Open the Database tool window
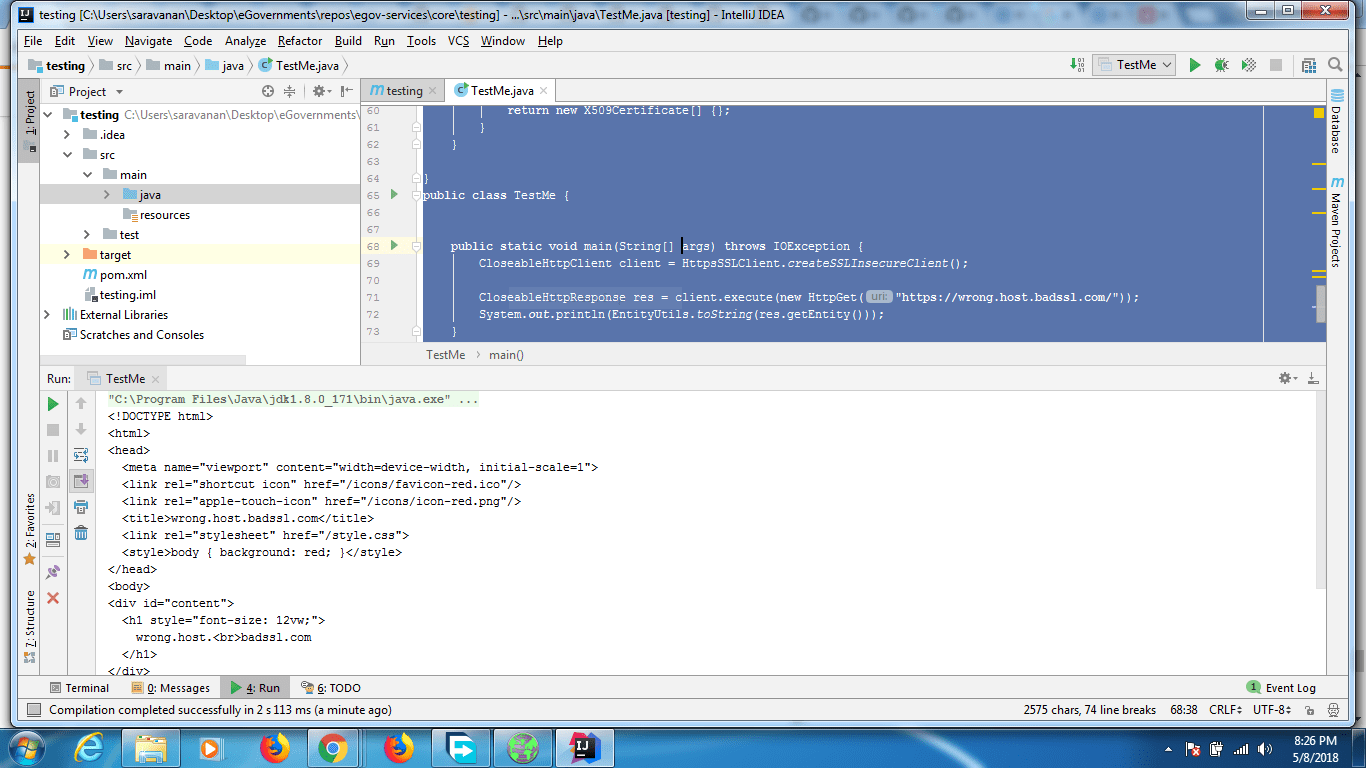This screenshot has height=768, width=1366. (1336, 121)
